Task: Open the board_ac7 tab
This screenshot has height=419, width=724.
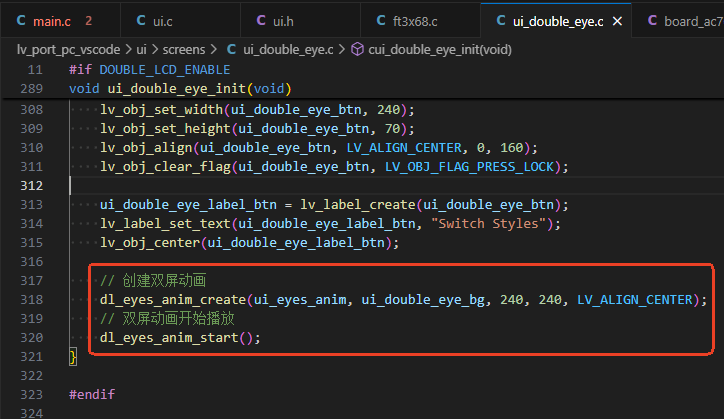Action: 678,21
